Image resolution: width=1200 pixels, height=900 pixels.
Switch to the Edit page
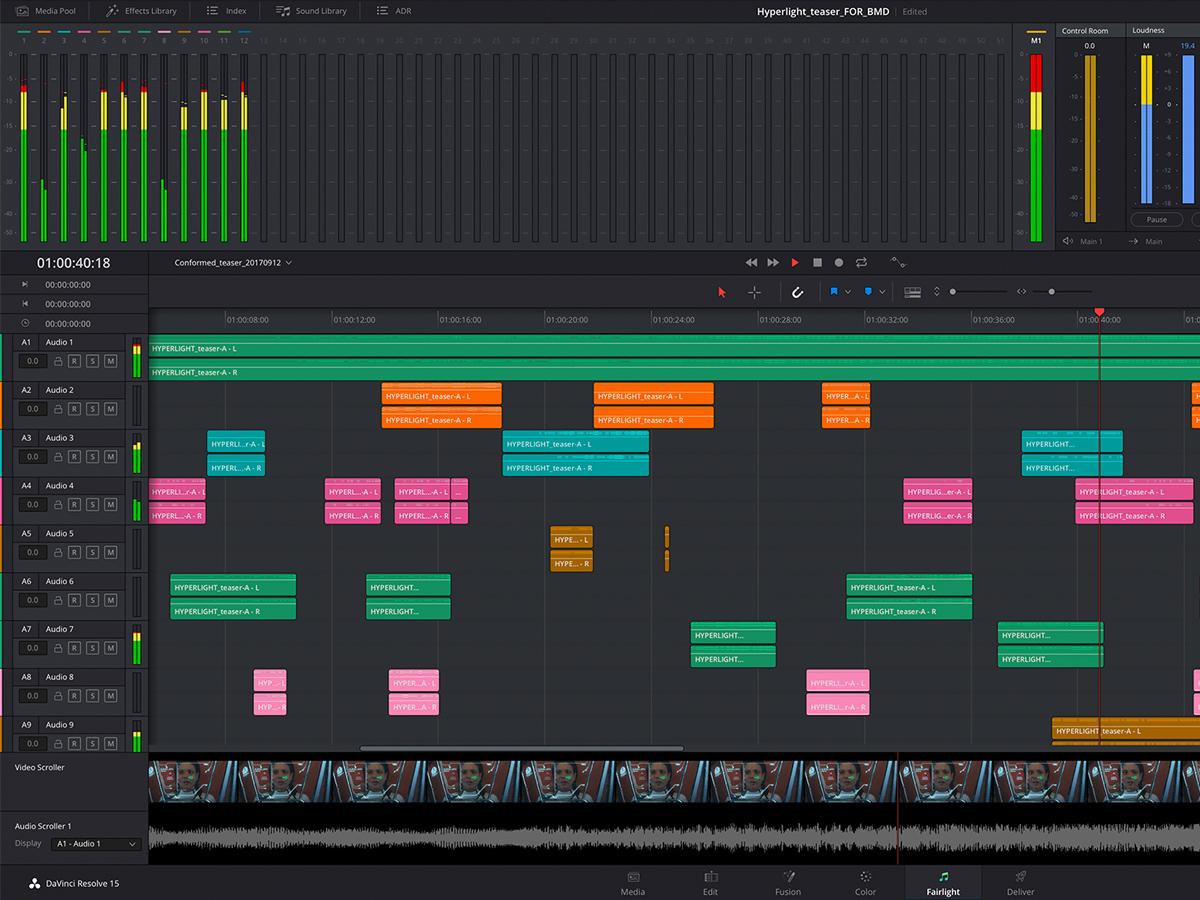tap(710, 884)
